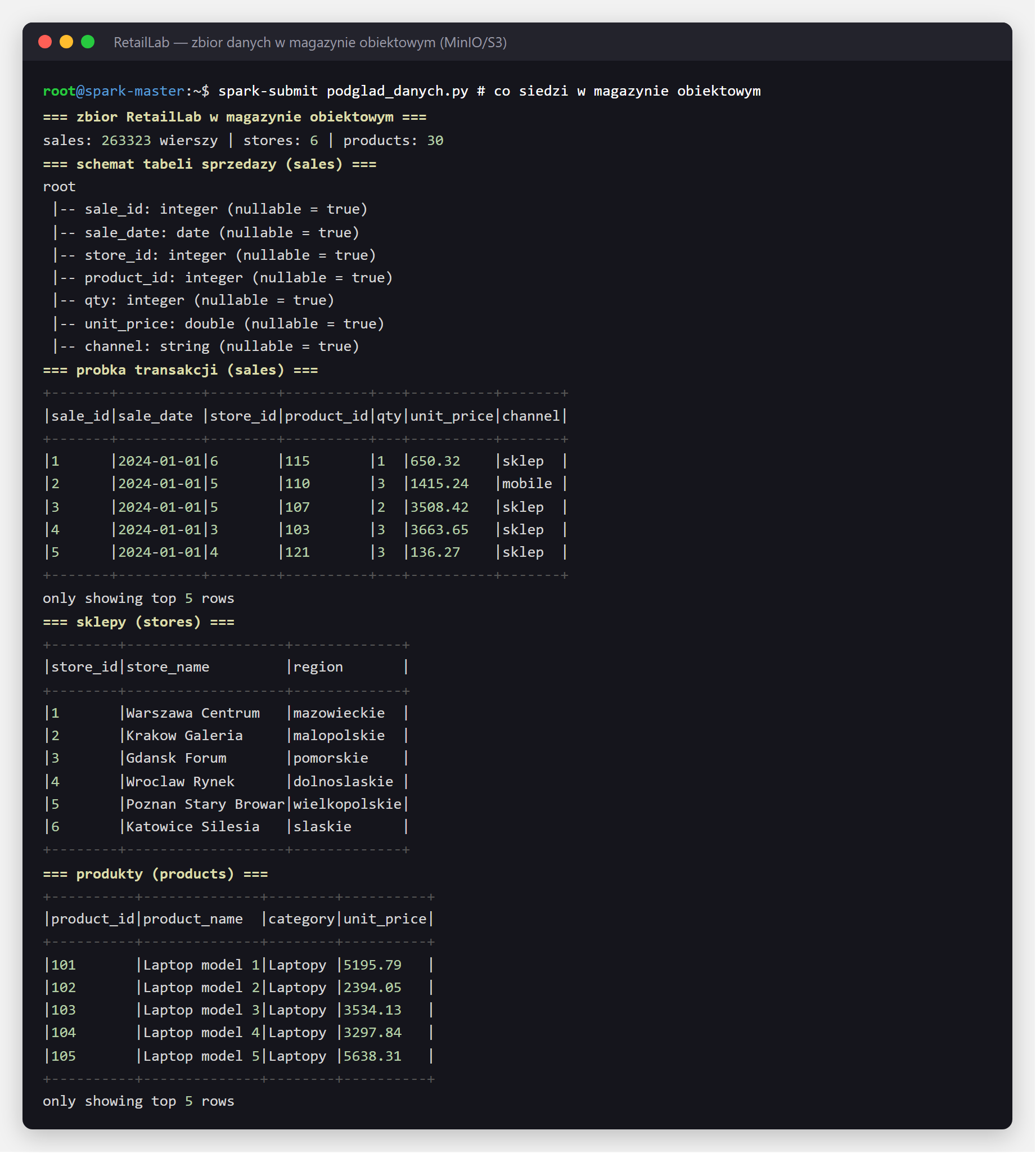Click the sales row count '263323'

[127, 141]
